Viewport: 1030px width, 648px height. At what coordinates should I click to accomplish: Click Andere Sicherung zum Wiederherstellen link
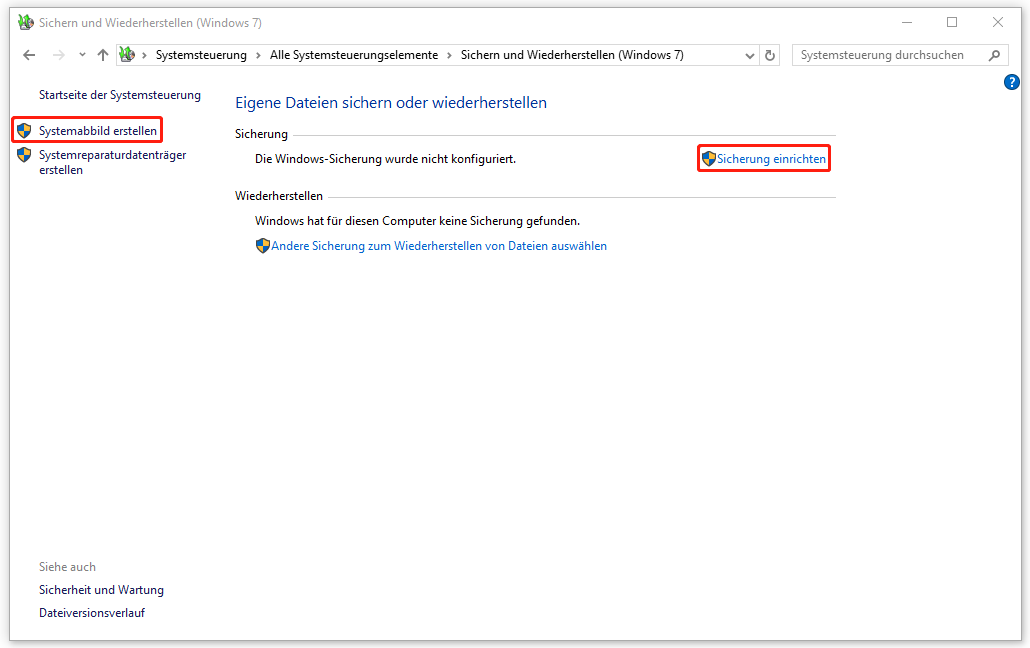[x=438, y=246]
